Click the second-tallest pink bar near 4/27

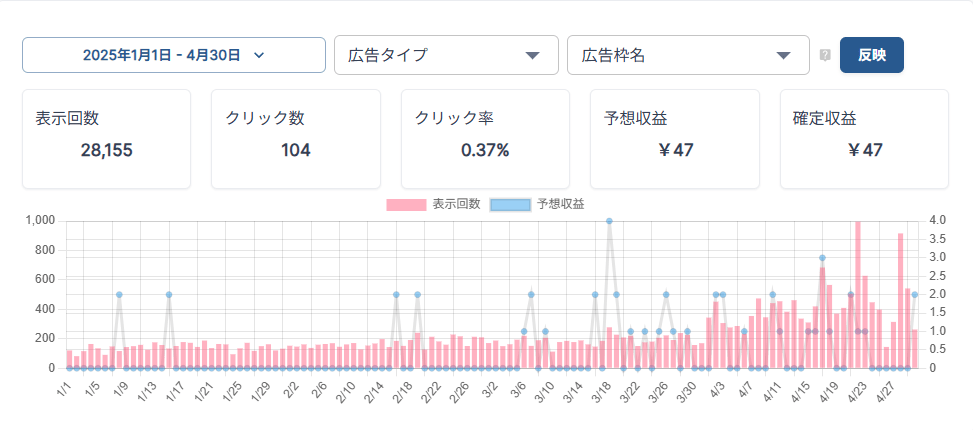pyautogui.click(x=900, y=300)
